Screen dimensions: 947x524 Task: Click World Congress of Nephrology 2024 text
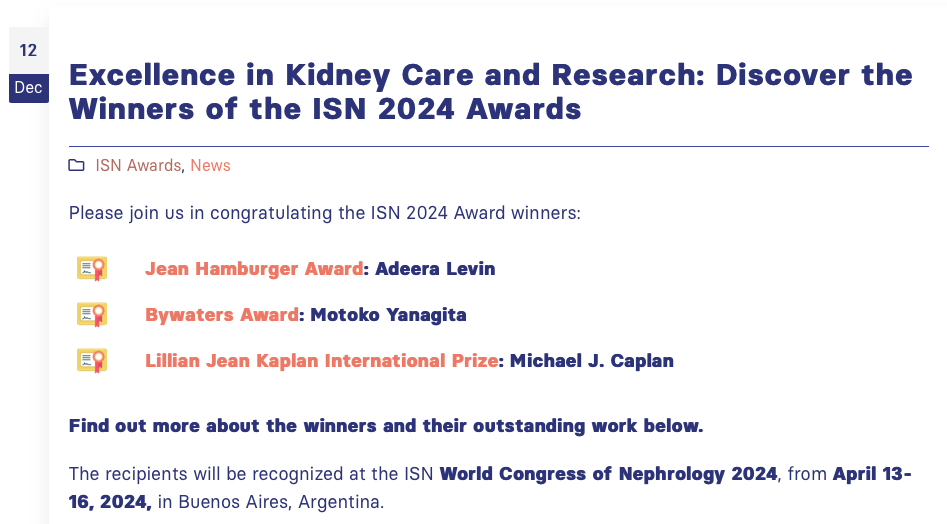pos(608,474)
